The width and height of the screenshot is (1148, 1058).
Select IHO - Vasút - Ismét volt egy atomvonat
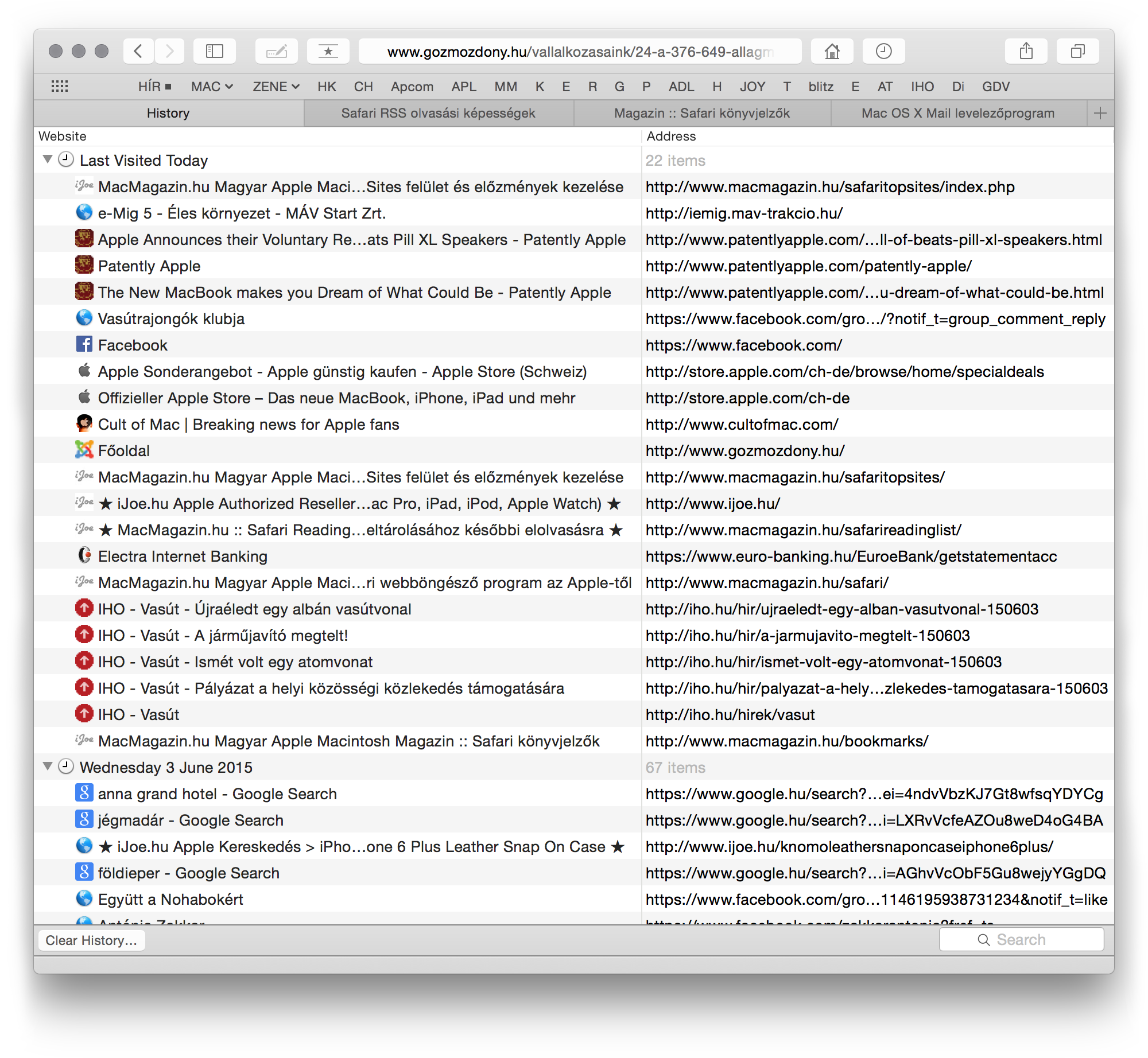point(574,662)
